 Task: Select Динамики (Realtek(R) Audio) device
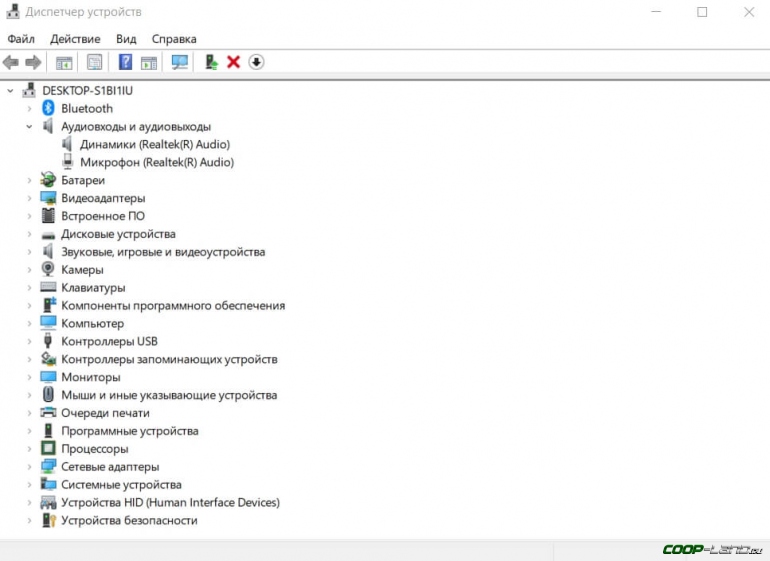point(156,144)
